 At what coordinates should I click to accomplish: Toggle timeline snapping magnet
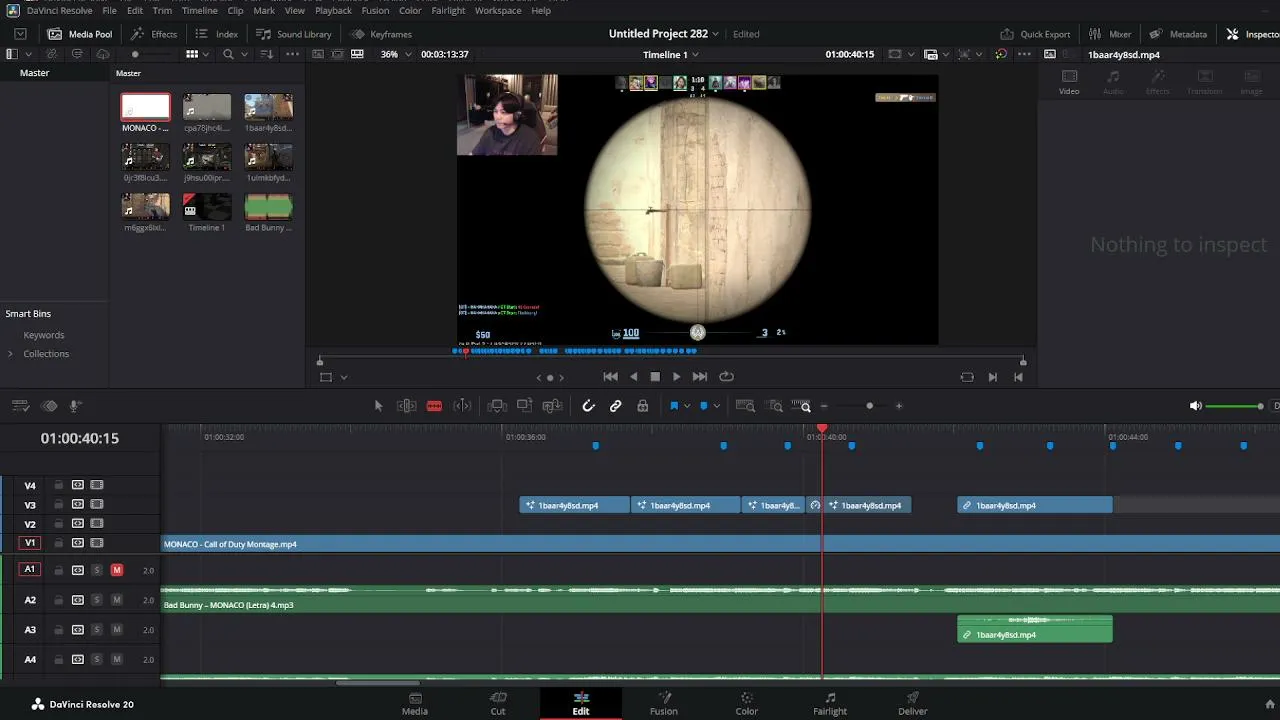588,406
